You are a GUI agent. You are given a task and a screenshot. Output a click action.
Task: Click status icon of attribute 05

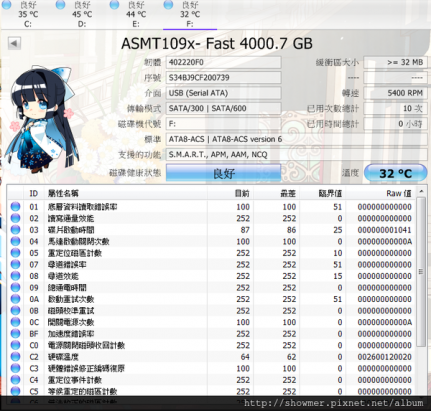[15, 253]
